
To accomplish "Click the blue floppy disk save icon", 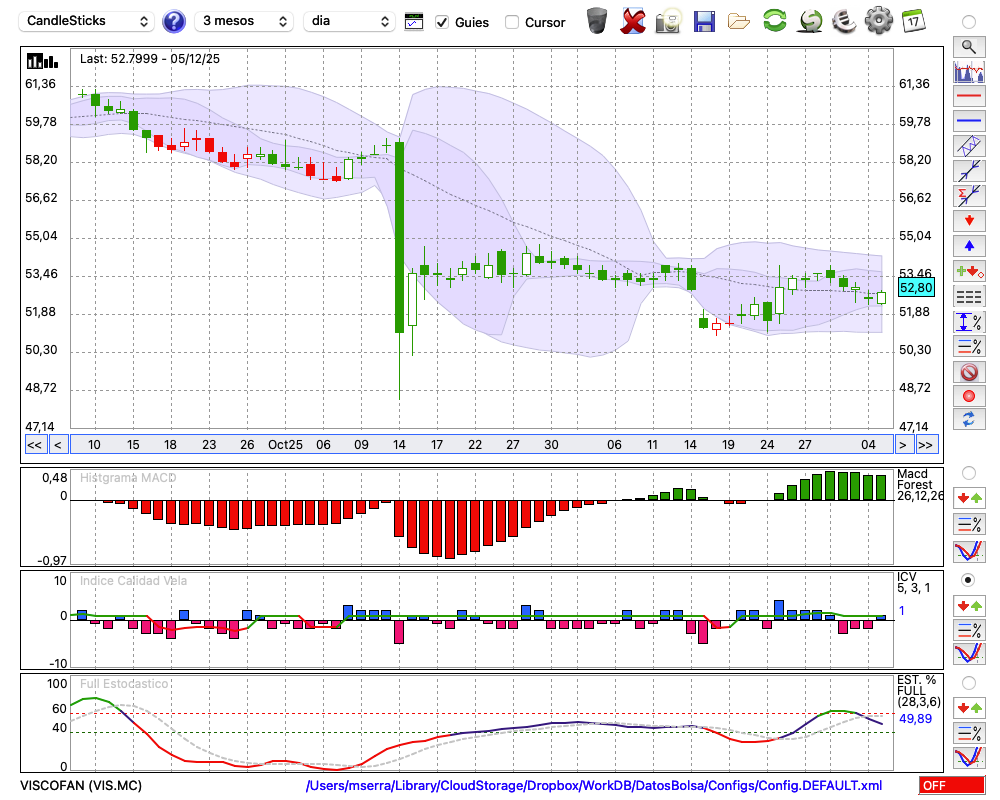I will coord(704,20).
